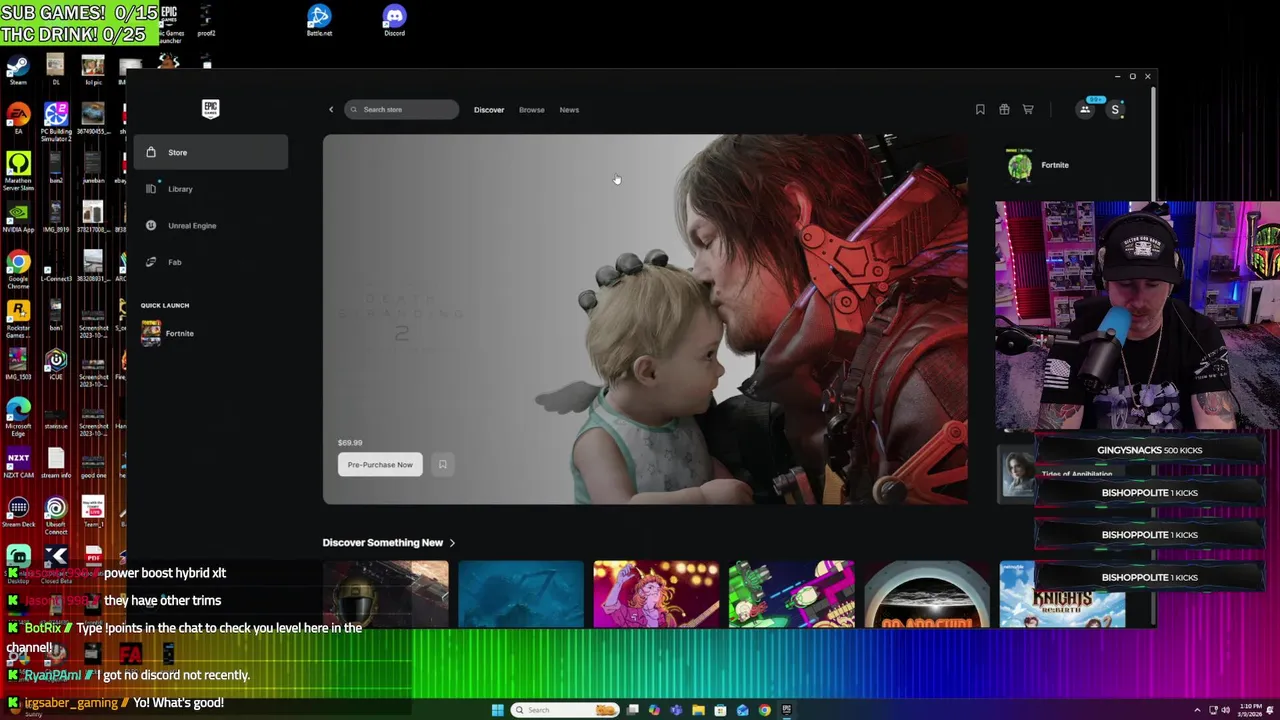Screen dimensions: 1280x720
Task: Click Pre-Purchase Now button
Action: tap(380, 464)
